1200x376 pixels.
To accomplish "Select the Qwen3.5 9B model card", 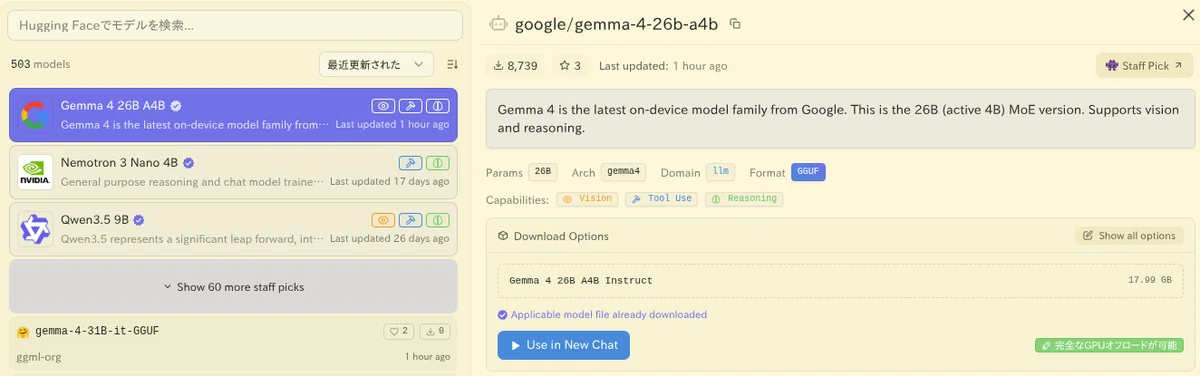I will pyautogui.click(x=233, y=229).
